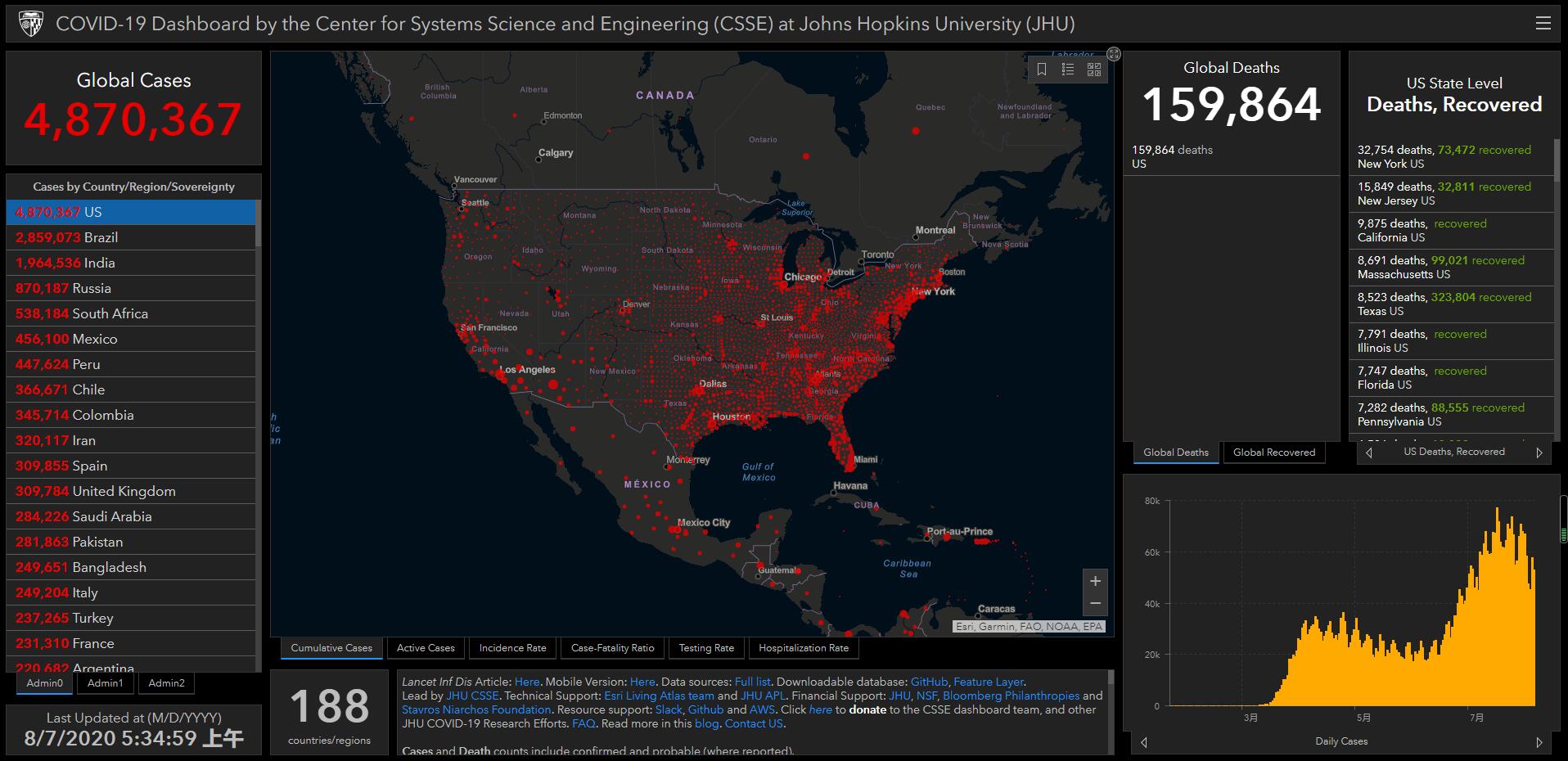Select New Jersey US state entry
The height and width of the screenshot is (761, 1568).
(1452, 193)
